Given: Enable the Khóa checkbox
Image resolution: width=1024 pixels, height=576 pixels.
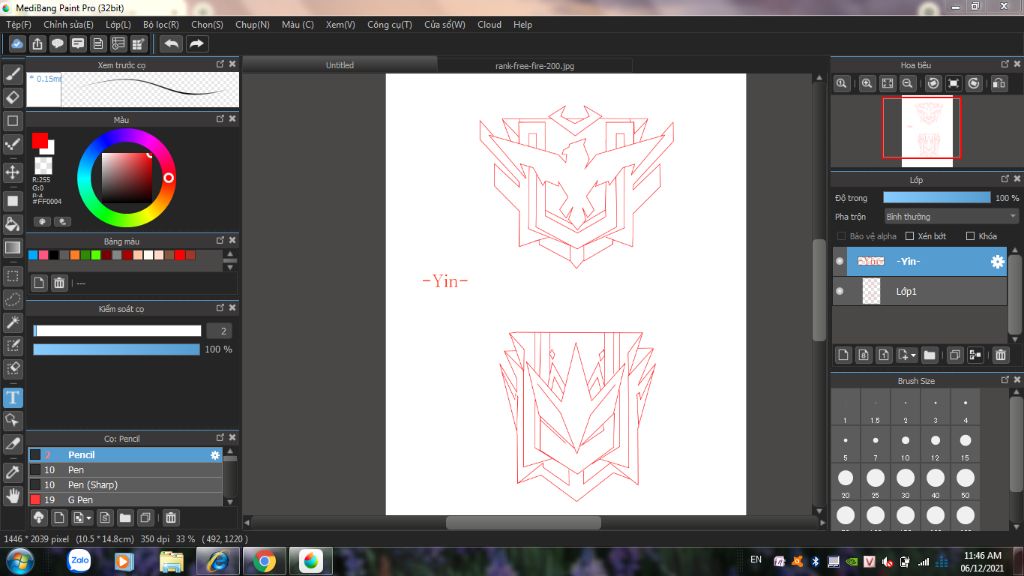Looking at the screenshot, I should (x=970, y=236).
